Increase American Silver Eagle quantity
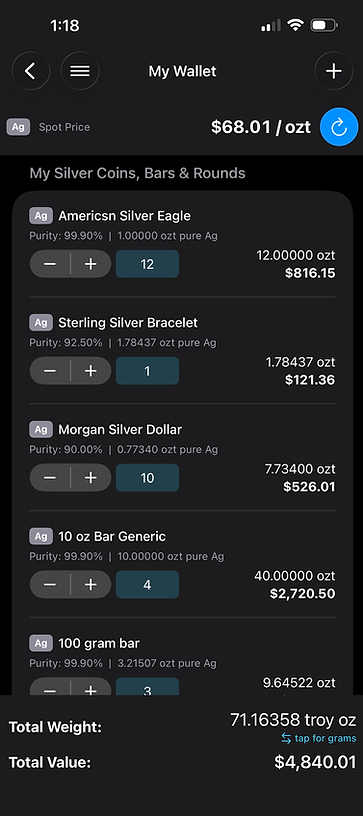The height and width of the screenshot is (816, 363). pyautogui.click(x=91, y=264)
